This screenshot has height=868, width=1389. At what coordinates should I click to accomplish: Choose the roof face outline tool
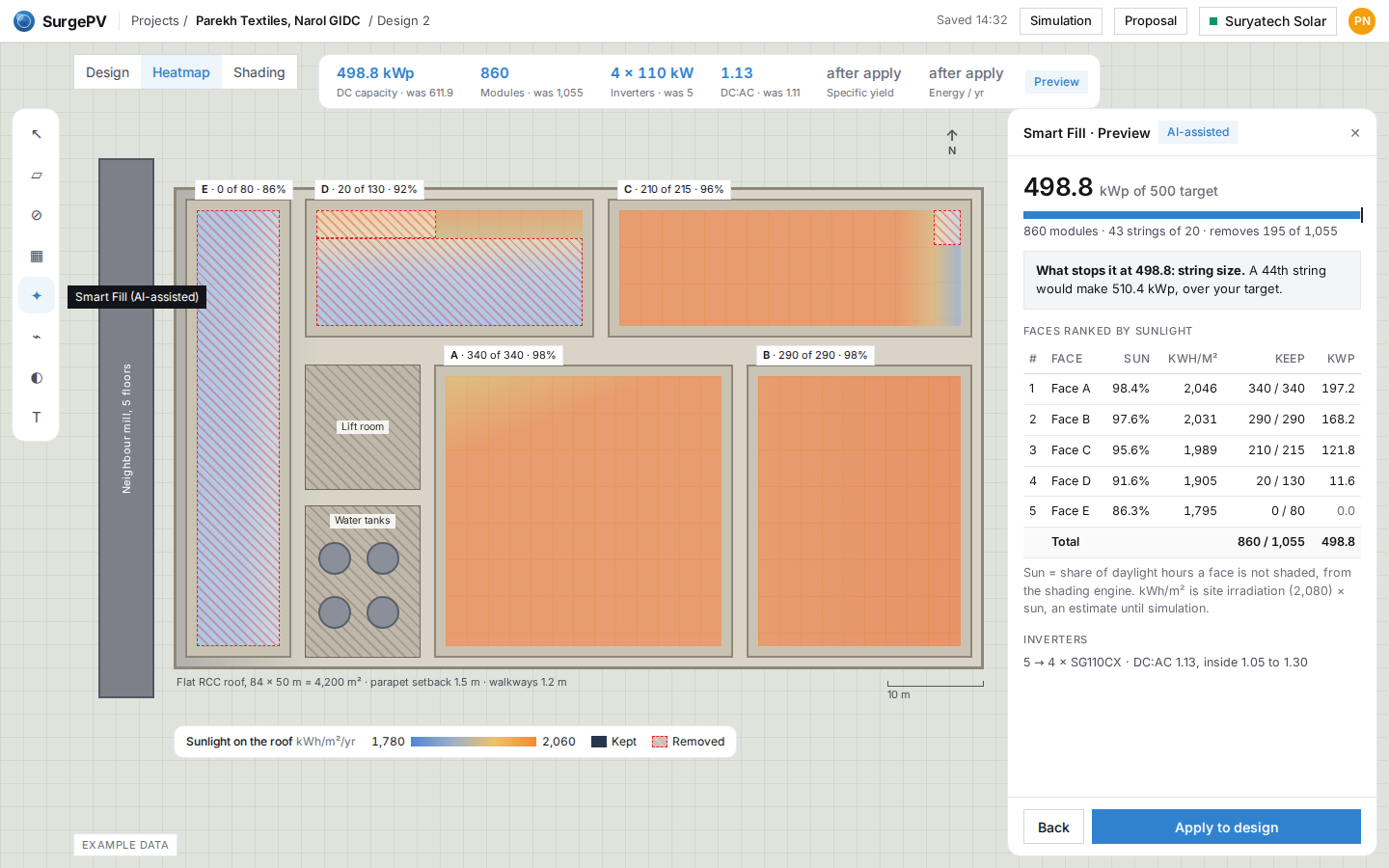click(37, 175)
